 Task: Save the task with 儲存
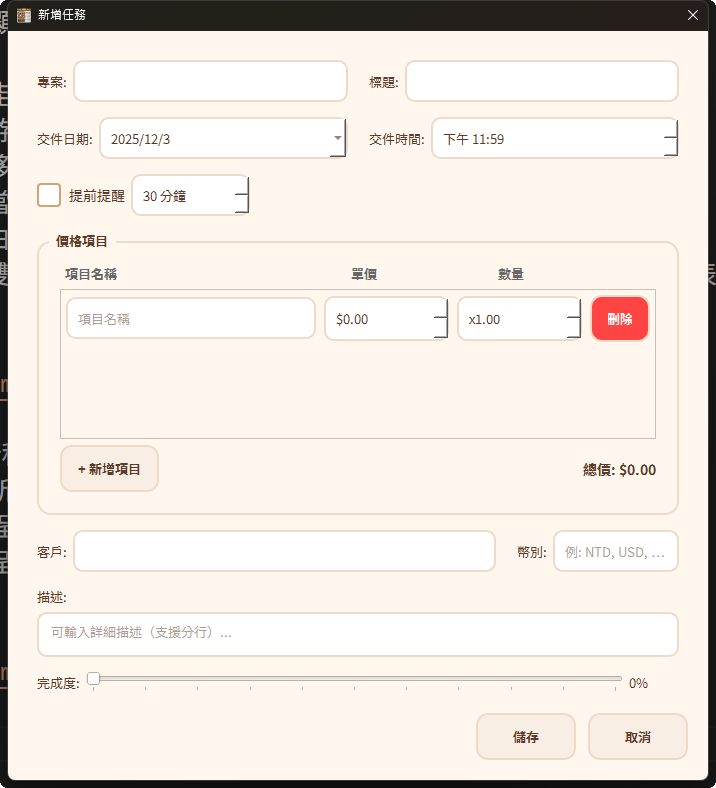coord(526,736)
